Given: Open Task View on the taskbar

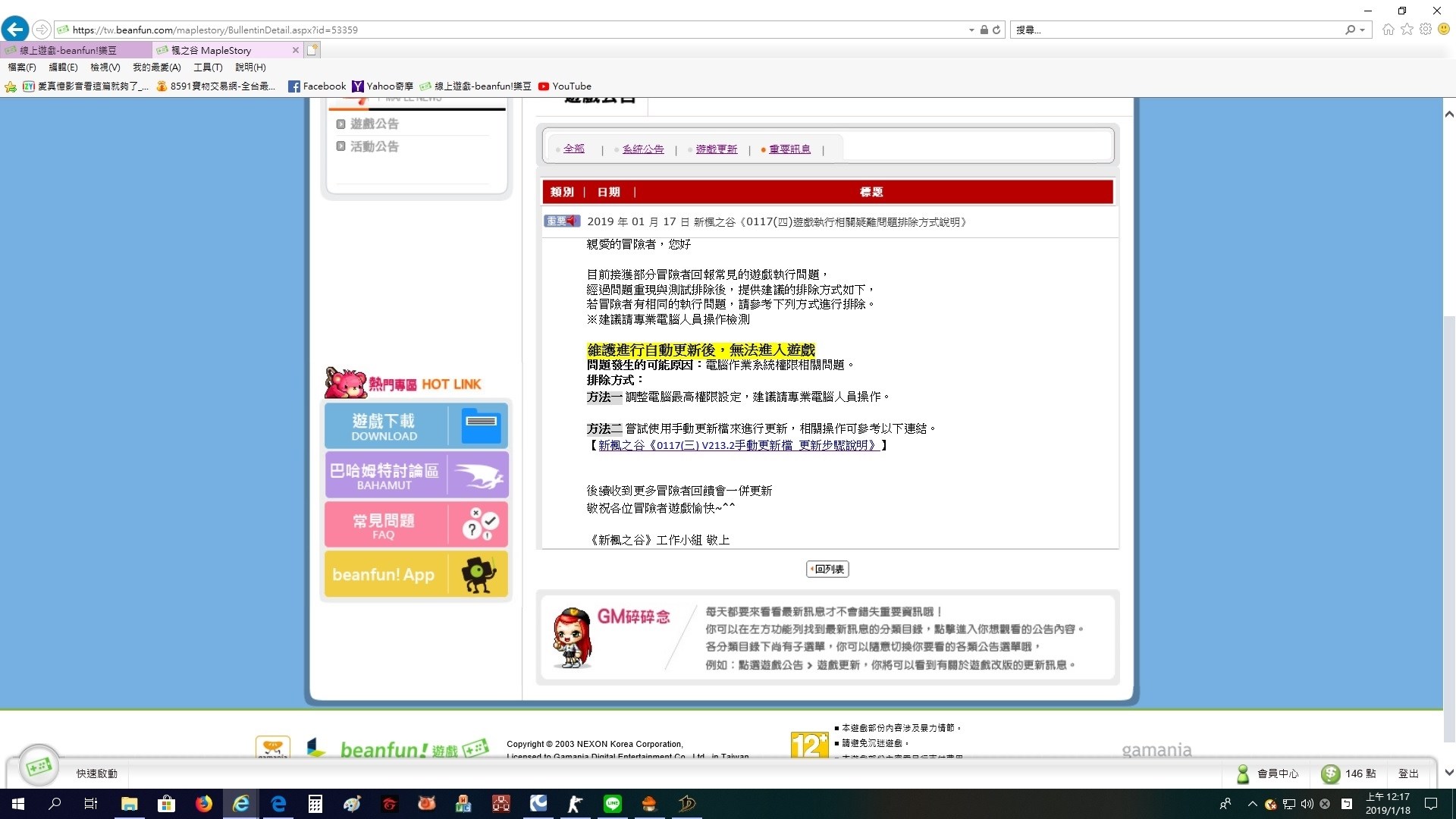Looking at the screenshot, I should [91, 804].
